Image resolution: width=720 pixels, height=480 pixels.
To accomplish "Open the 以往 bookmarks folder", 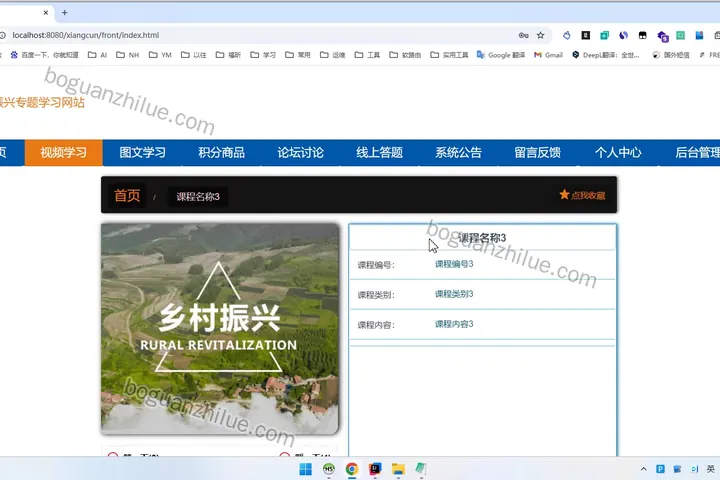I will pyautogui.click(x=194, y=55).
